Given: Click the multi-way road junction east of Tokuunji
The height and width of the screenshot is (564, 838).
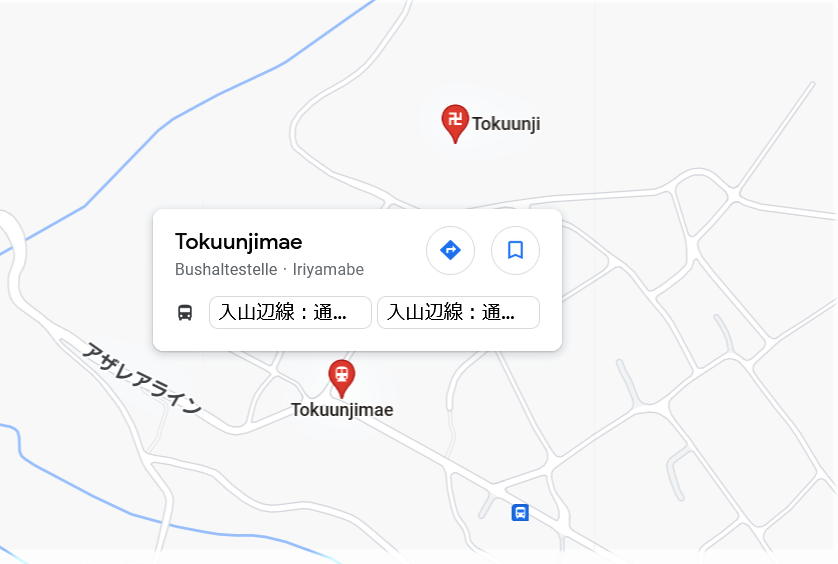Looking at the screenshot, I should click(x=733, y=194).
